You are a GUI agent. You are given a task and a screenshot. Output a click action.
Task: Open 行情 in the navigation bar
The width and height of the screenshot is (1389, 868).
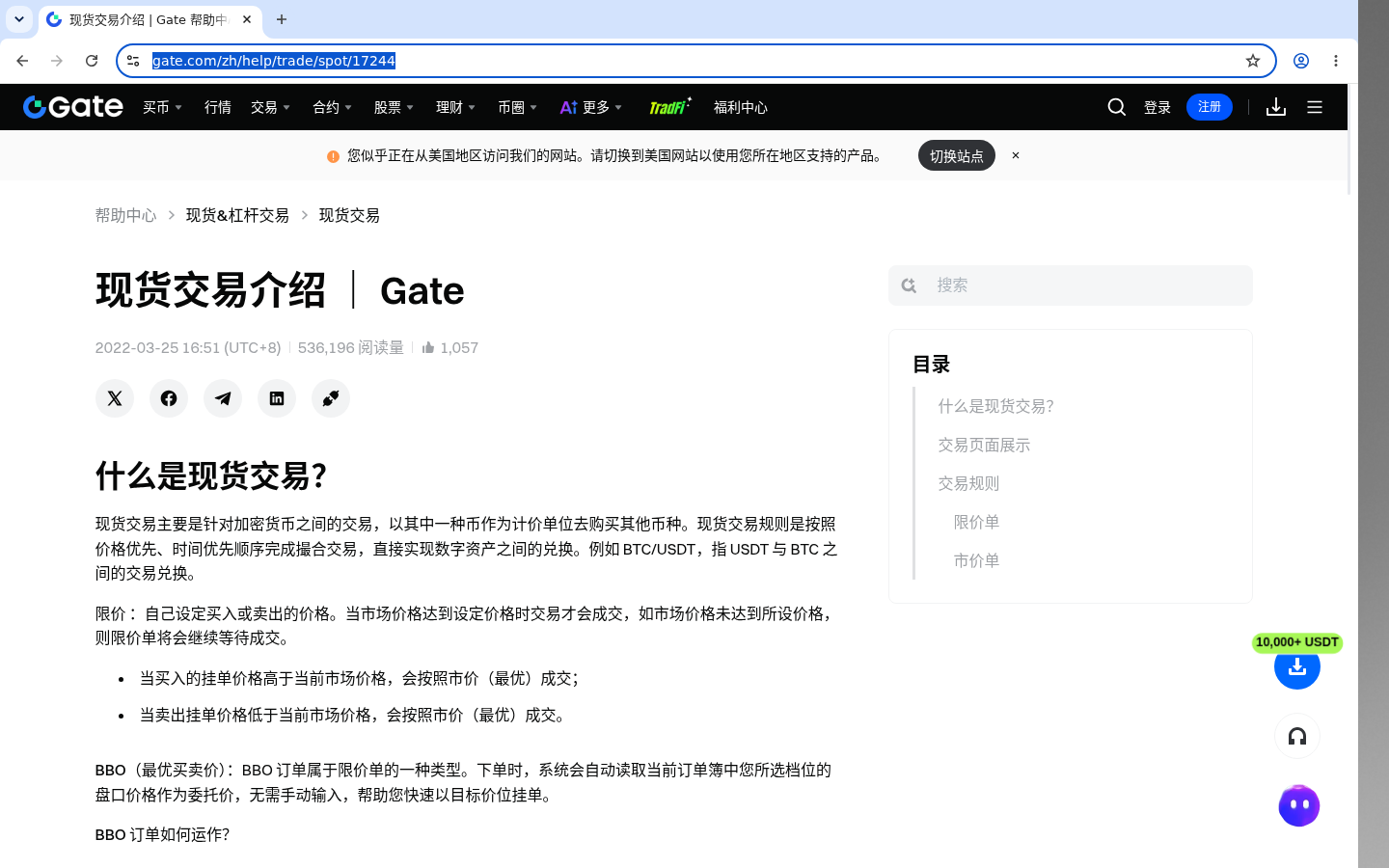pos(218,107)
